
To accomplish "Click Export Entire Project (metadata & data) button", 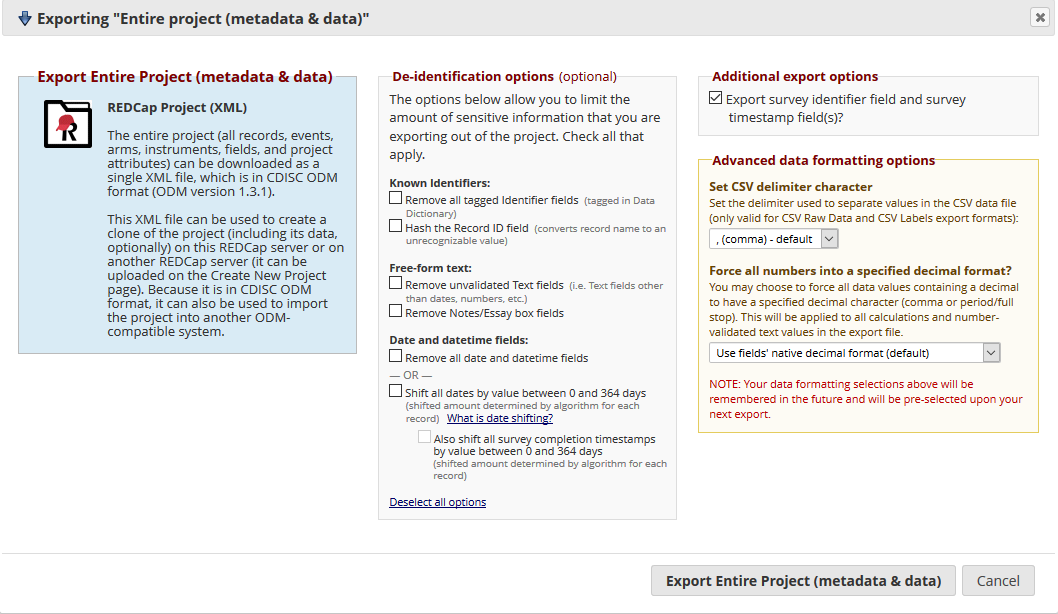I will pos(803,581).
